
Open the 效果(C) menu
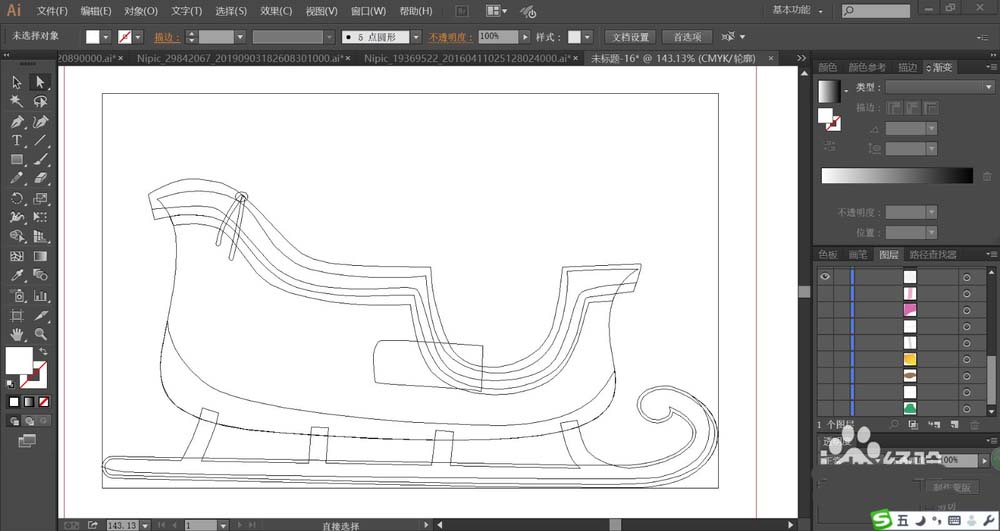276,11
